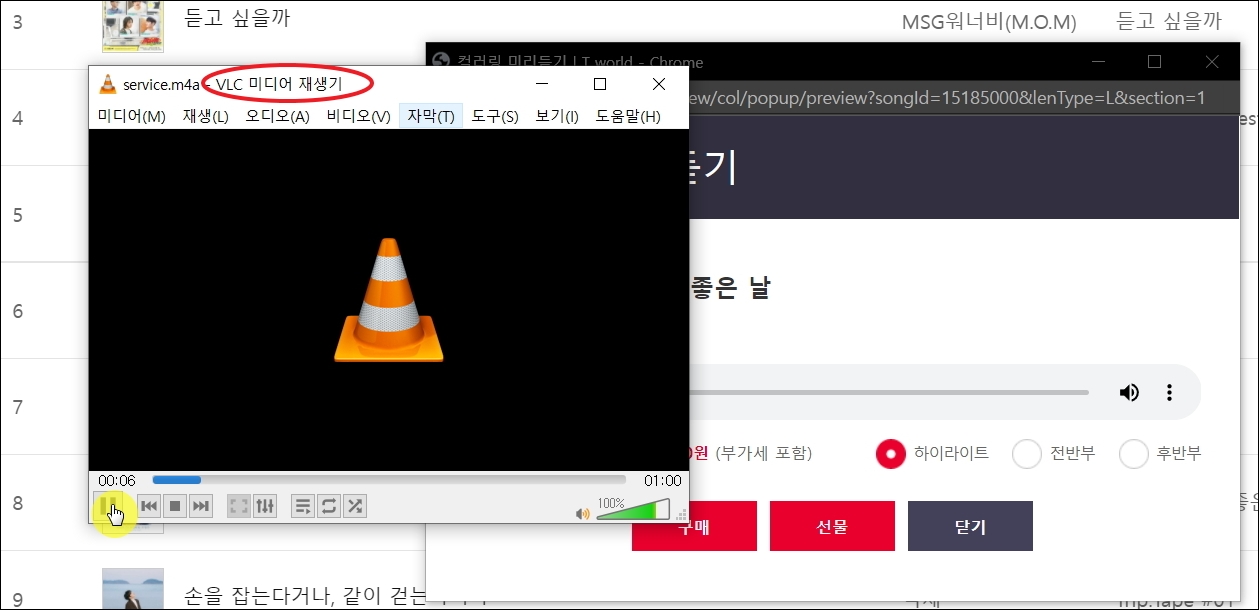Screen dimensions: 1259x610
Task: Select the 하이라이트 radio button
Action: point(890,454)
